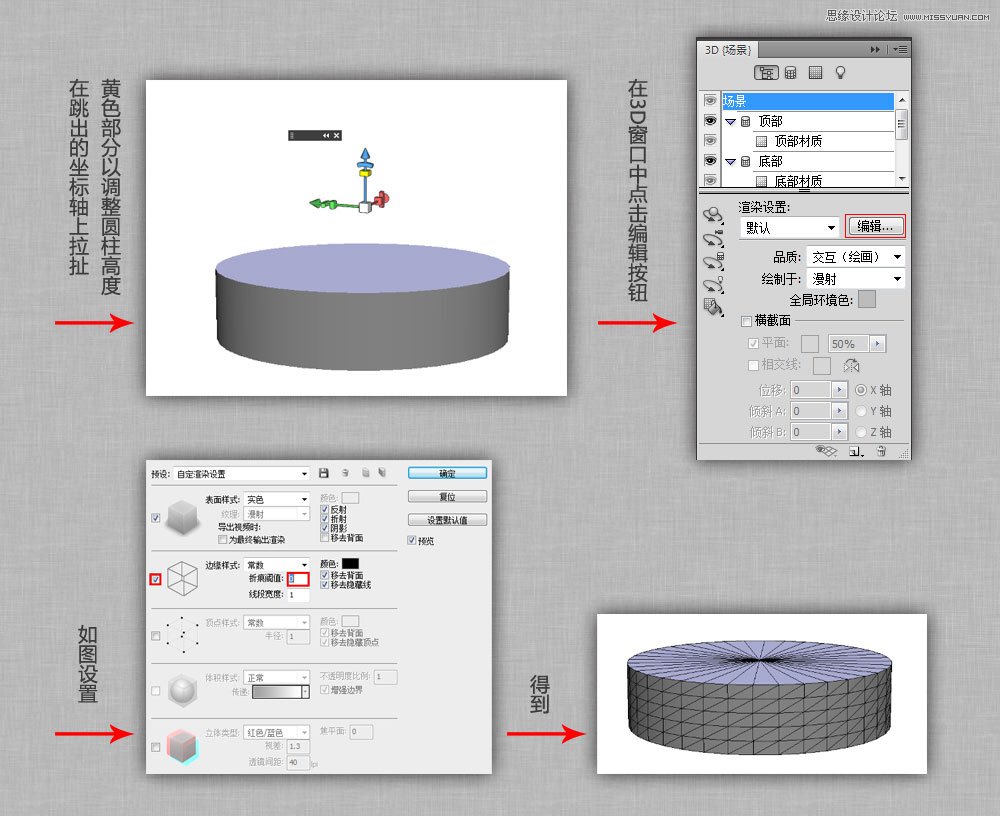Enable the 横截面 cross section checkbox
Screen dimensions: 1000x816
point(746,321)
